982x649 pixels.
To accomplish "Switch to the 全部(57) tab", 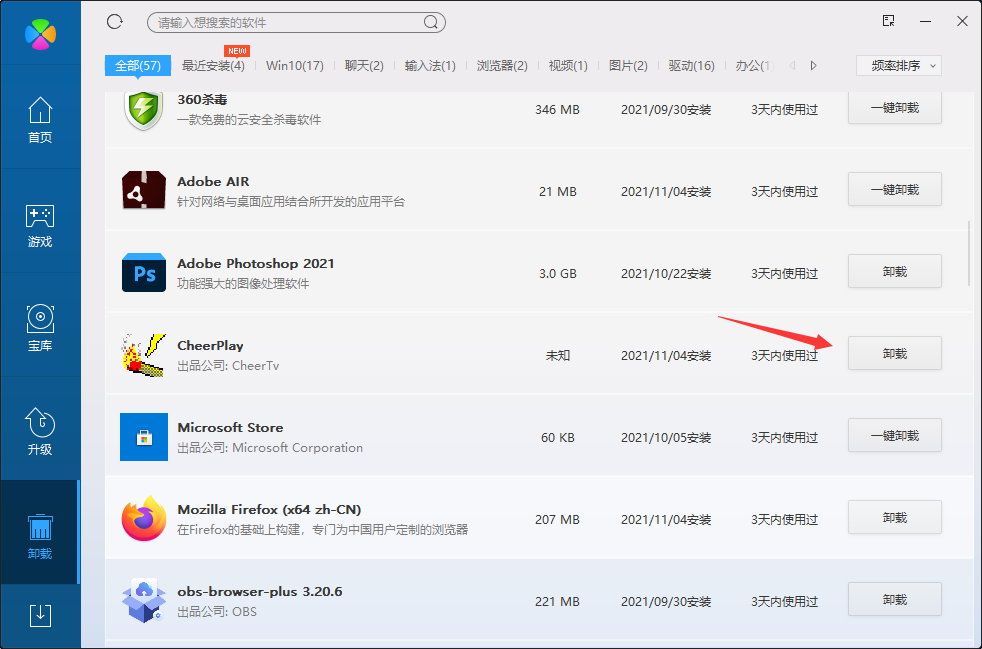I will click(x=138, y=65).
